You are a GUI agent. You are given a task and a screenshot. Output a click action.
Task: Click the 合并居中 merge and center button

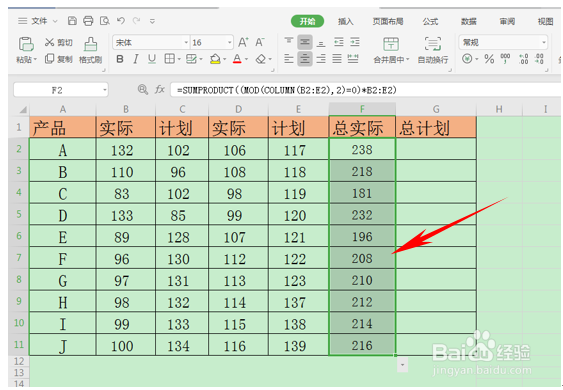click(x=391, y=50)
